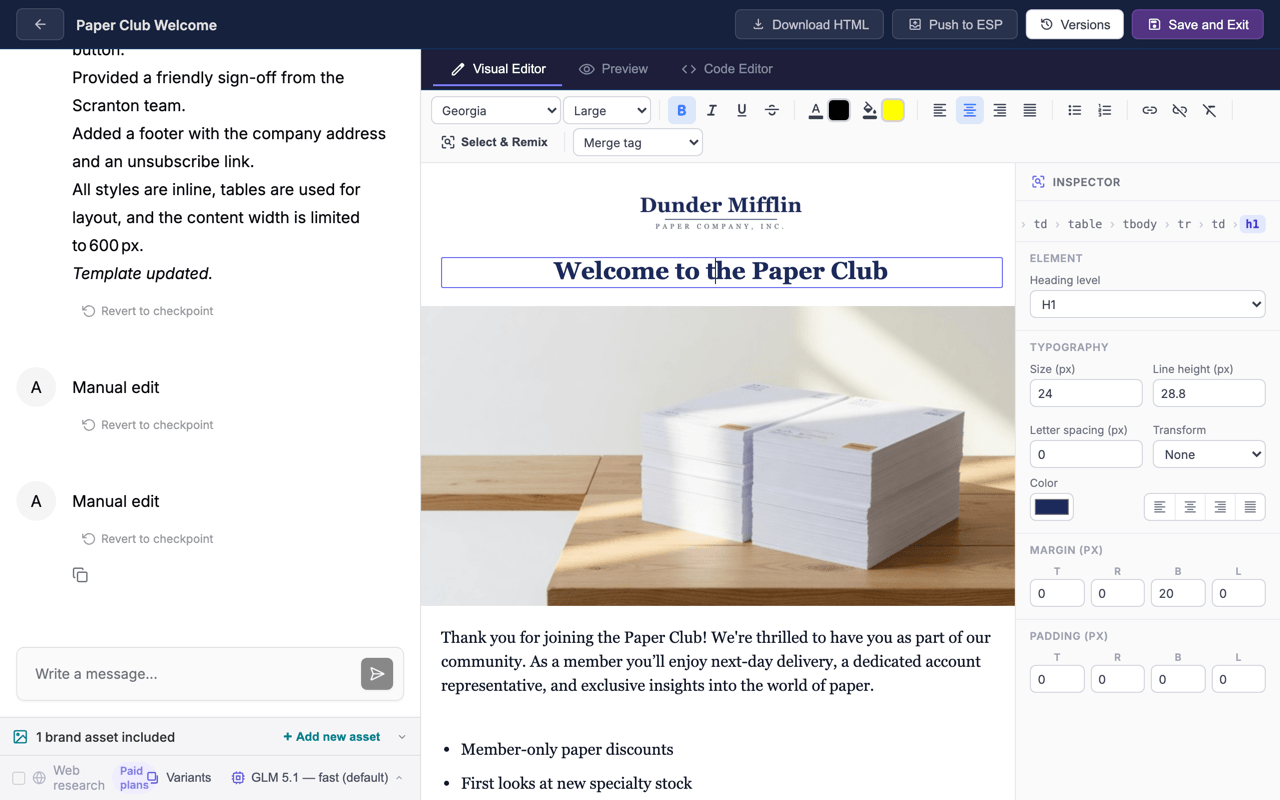This screenshot has width=1280, height=800.
Task: Click Select & Remix
Action: [x=494, y=142]
